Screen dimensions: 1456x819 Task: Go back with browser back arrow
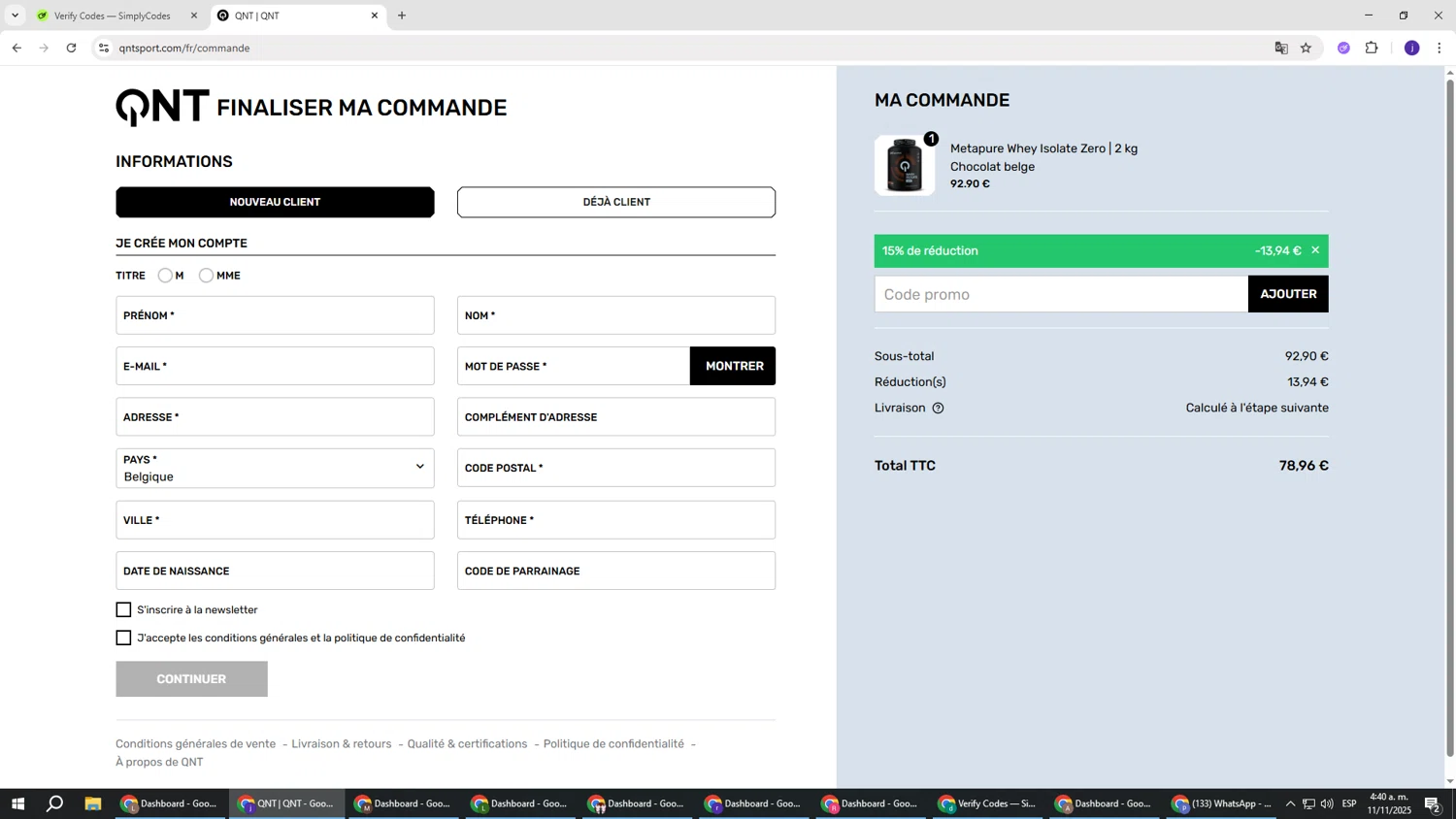point(17,48)
